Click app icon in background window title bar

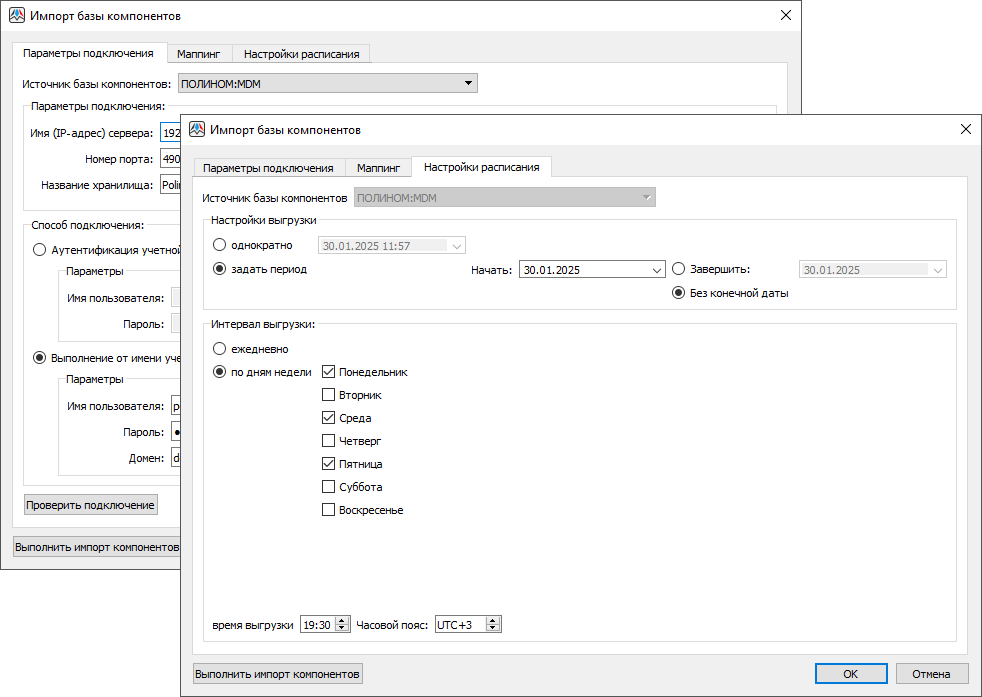(x=17, y=17)
